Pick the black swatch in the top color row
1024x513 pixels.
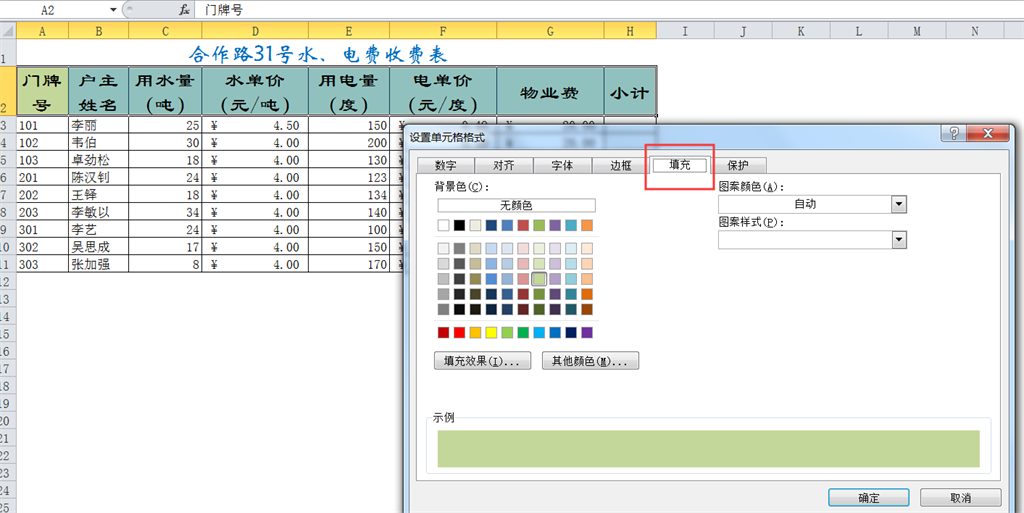(x=459, y=225)
